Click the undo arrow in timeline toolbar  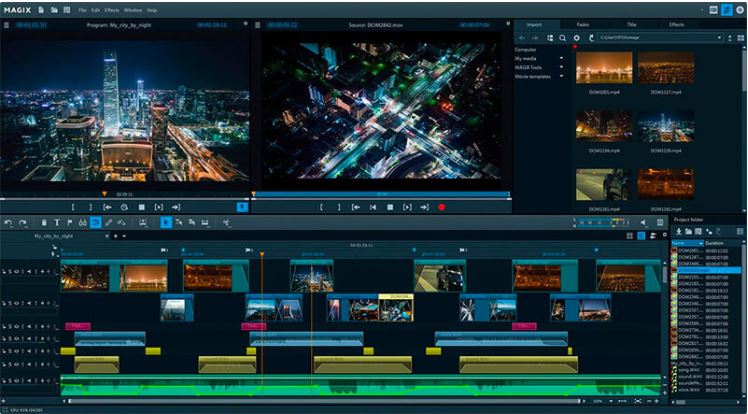(8, 223)
